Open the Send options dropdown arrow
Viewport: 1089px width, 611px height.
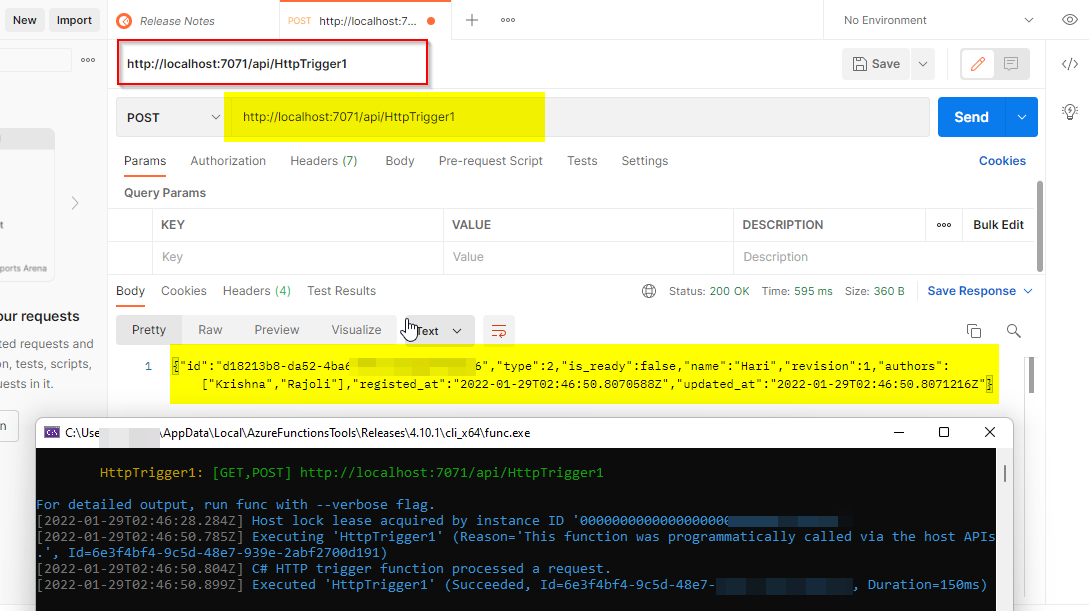pyautogui.click(x=1022, y=117)
